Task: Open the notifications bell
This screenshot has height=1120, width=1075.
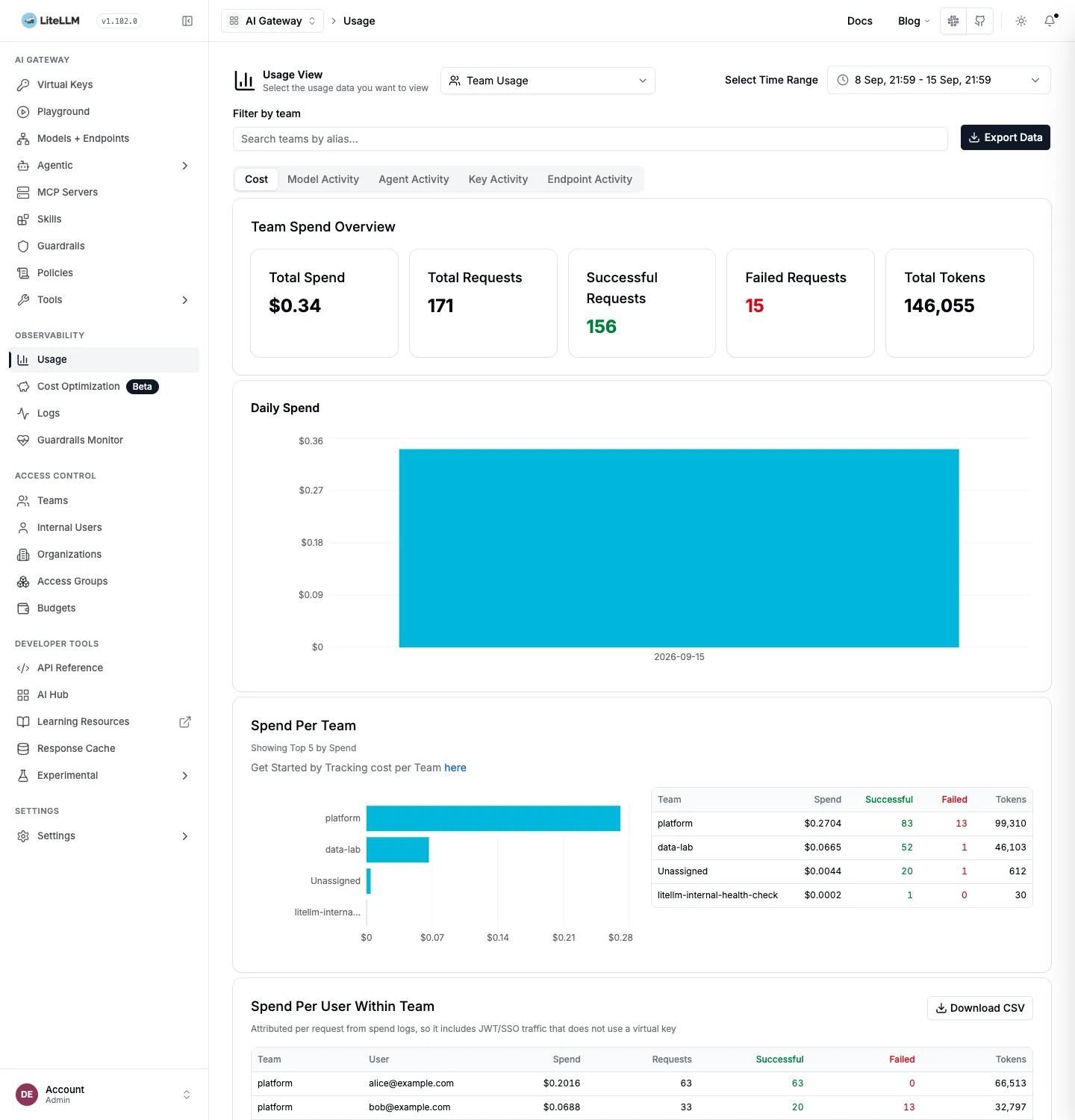Action: 1050,21
